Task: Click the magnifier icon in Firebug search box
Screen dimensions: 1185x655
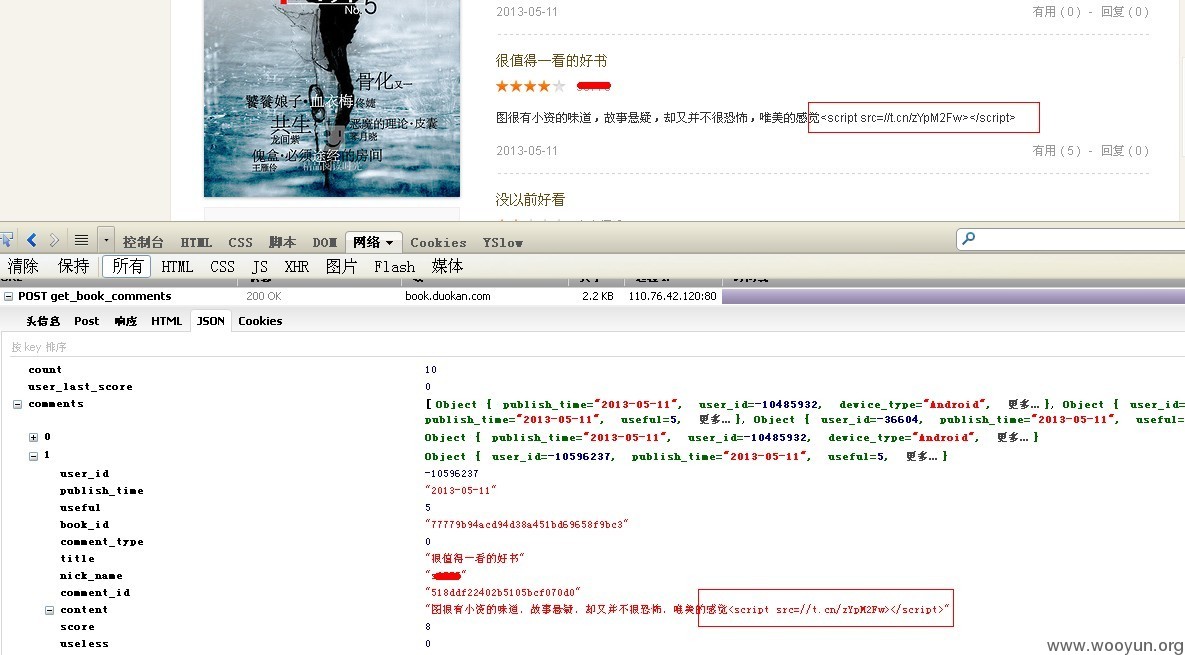Action: tap(969, 239)
